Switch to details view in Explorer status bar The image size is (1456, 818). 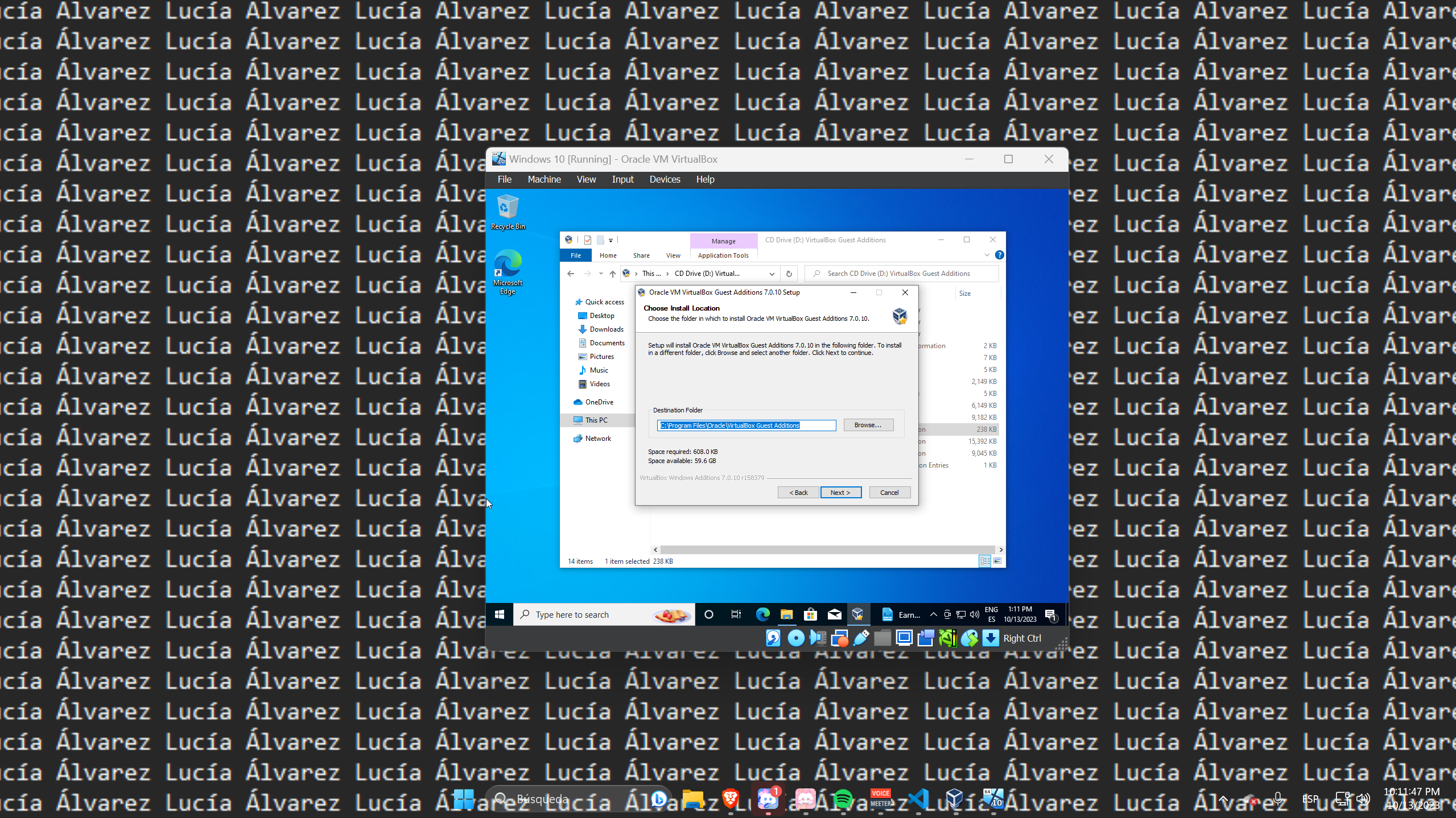click(x=984, y=561)
